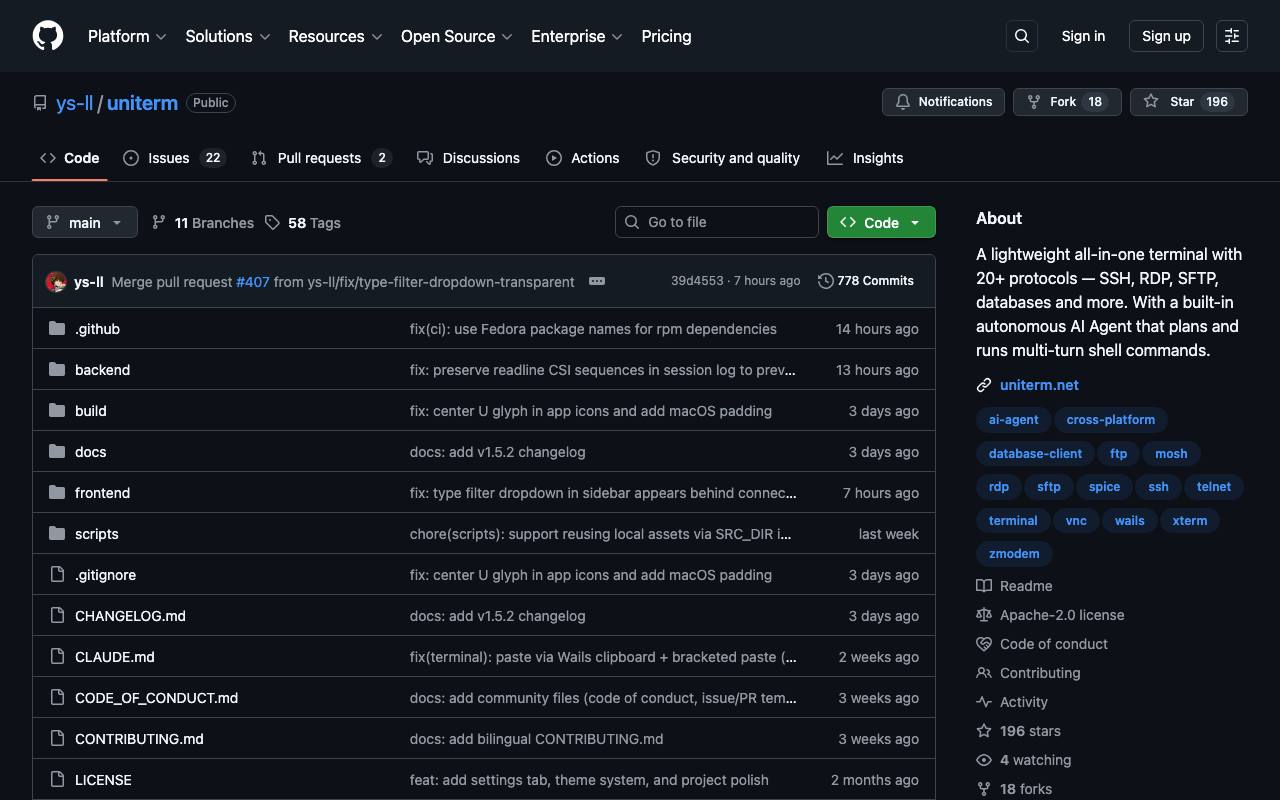This screenshot has height=800, width=1280.
Task: Click the people icon beside Contributing
Action: pyautogui.click(x=984, y=673)
